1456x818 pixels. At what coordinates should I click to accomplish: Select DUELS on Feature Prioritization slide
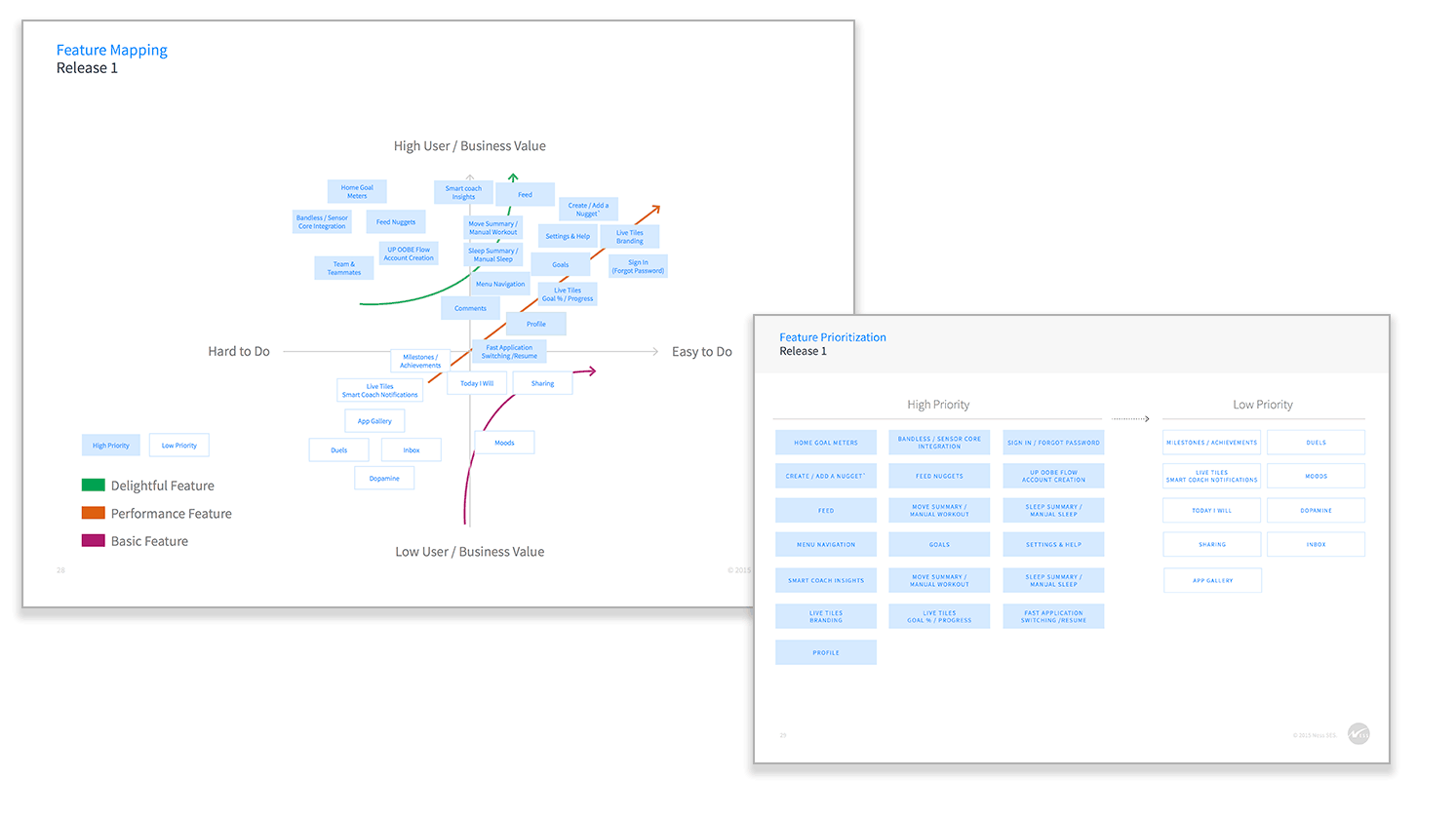(x=1316, y=443)
